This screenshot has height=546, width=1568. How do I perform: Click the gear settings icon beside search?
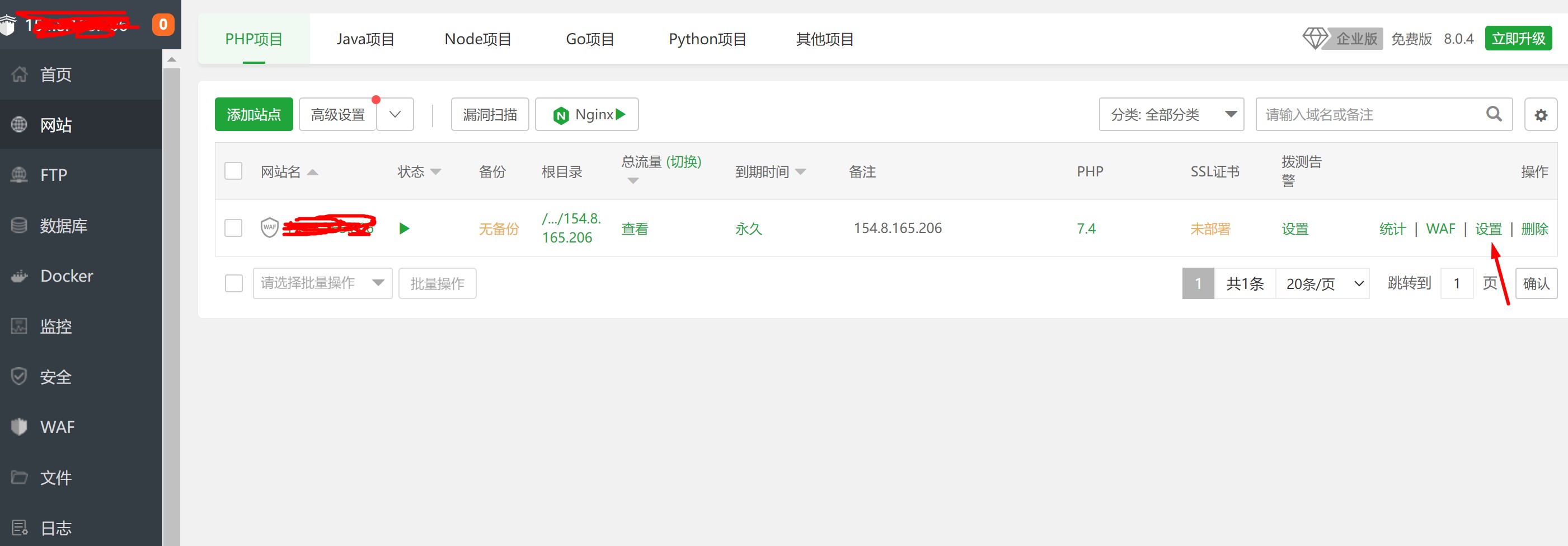click(x=1540, y=115)
